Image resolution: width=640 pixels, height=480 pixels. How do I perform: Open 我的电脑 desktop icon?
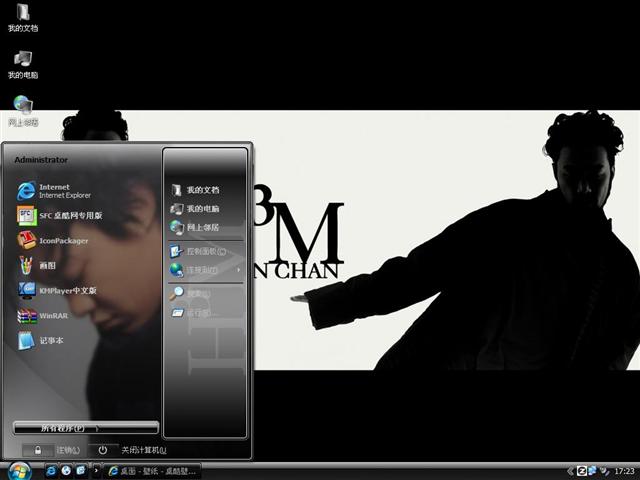point(23,64)
